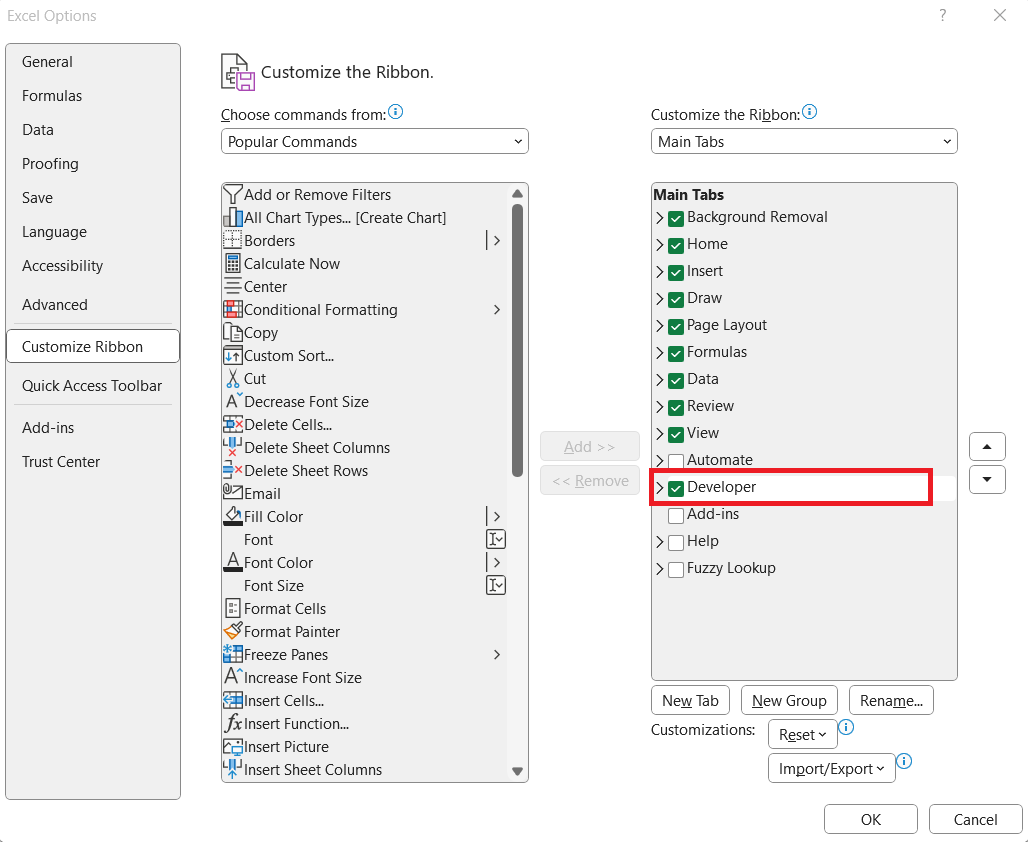This screenshot has width=1028, height=842.
Task: Open the Main Tabs ribbon dropdown
Action: (804, 141)
